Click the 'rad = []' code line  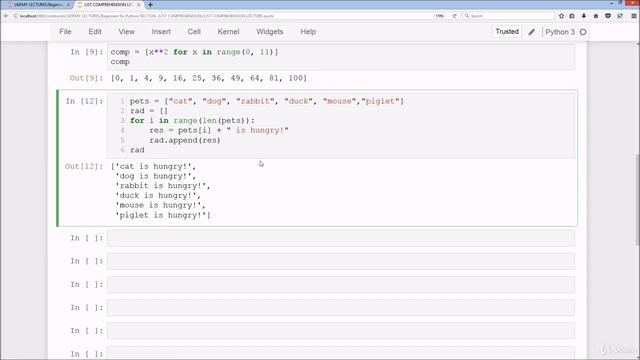pyautogui.click(x=149, y=111)
